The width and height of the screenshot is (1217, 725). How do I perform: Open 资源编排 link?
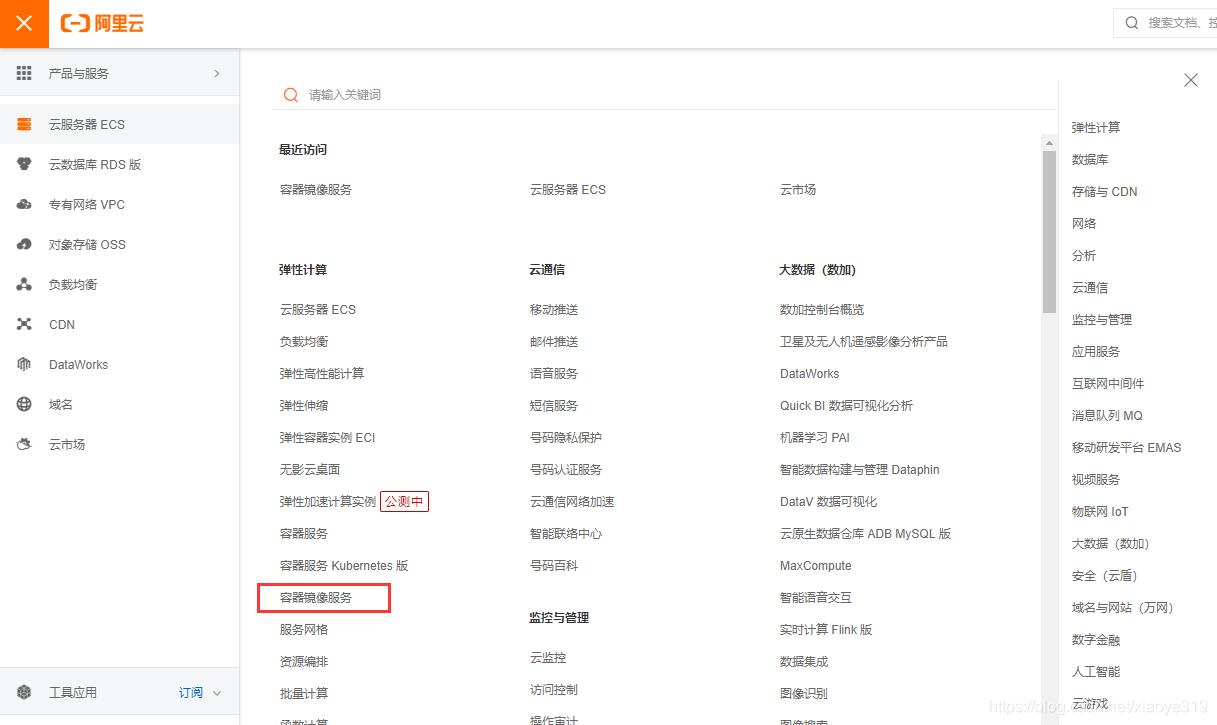(x=304, y=661)
